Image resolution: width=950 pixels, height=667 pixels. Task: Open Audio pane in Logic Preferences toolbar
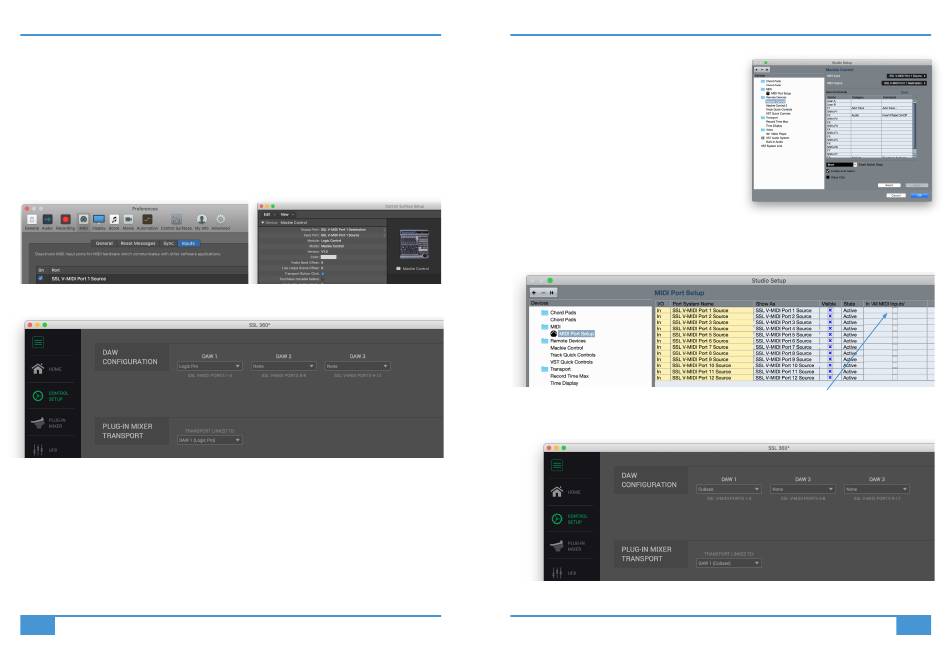pyautogui.click(x=48, y=220)
